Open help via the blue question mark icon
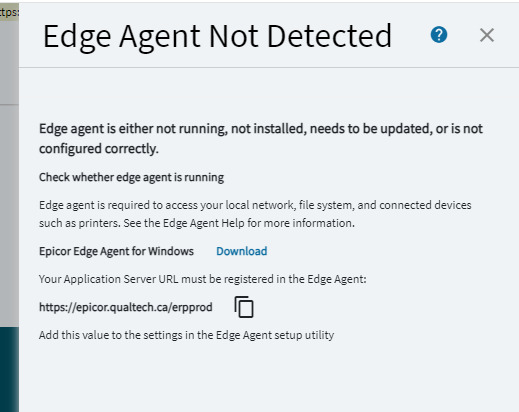Screen dimensions: 519x412 tap(439, 35)
